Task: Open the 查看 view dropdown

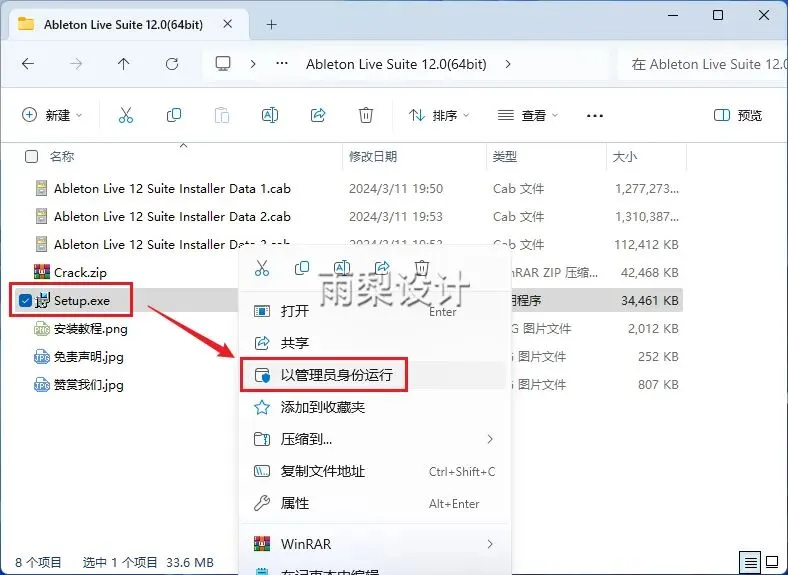Action: [528, 115]
